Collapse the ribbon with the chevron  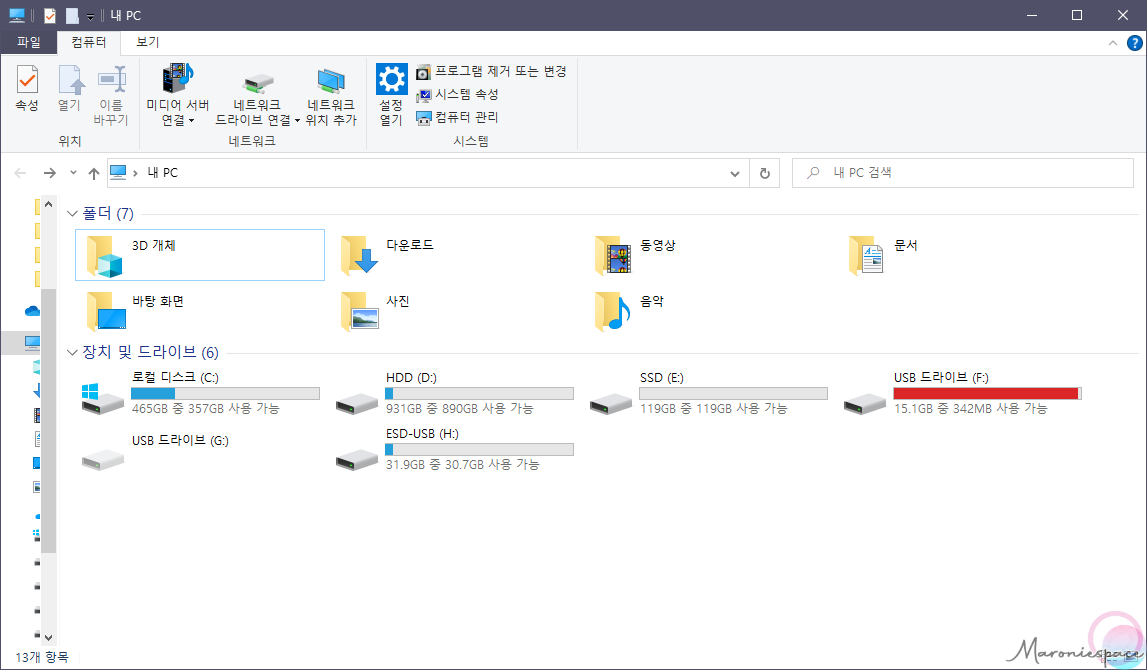point(1113,43)
